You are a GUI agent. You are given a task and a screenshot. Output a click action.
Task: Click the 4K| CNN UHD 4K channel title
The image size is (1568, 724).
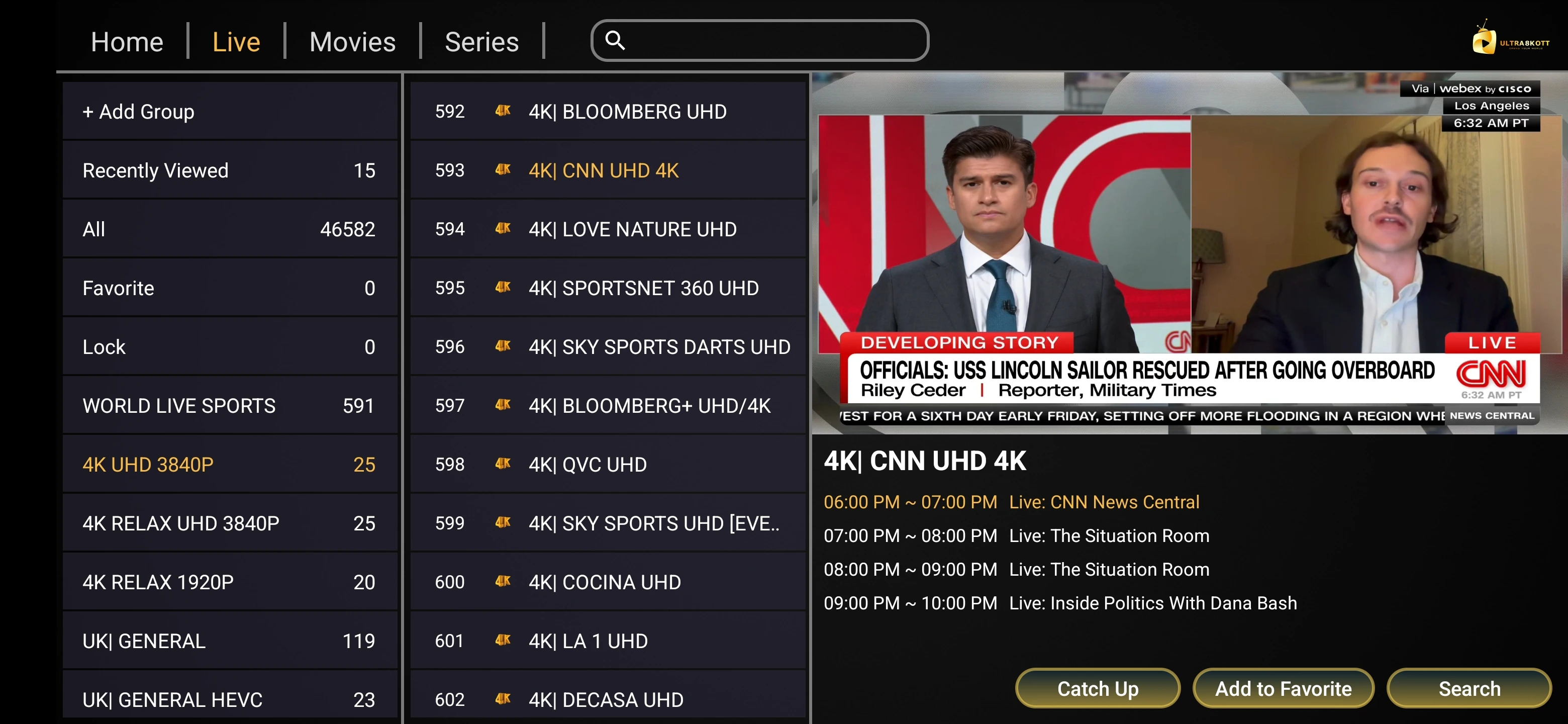[x=925, y=461]
